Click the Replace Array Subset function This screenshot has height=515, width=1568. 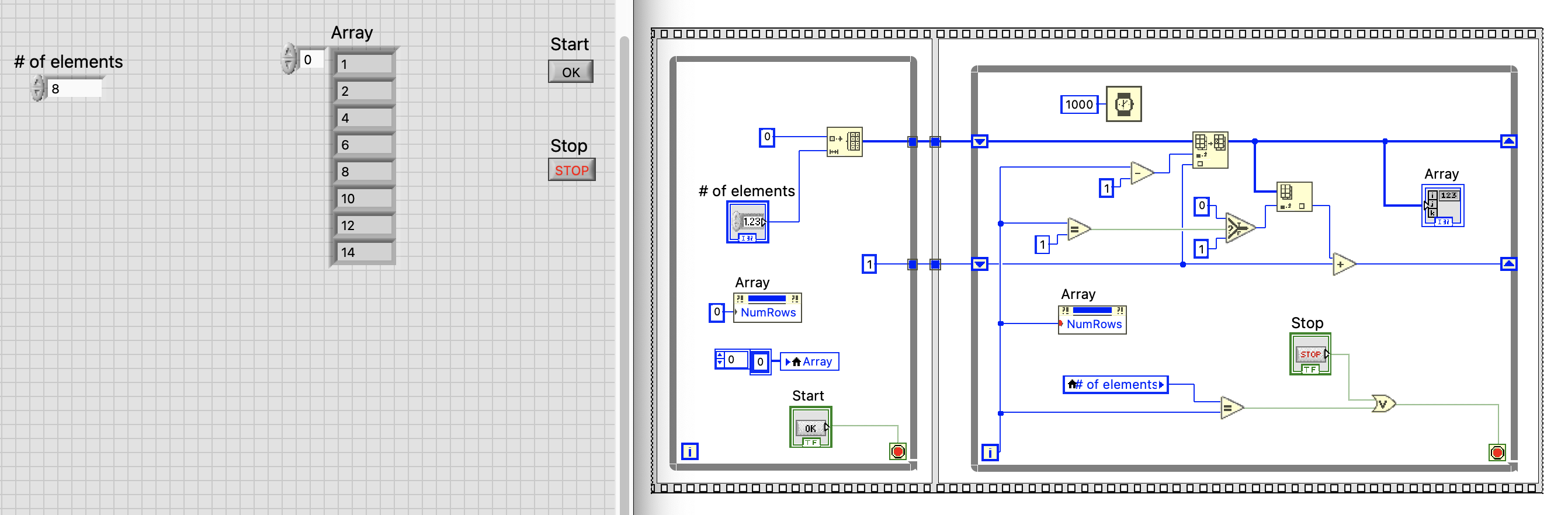pos(1209,149)
